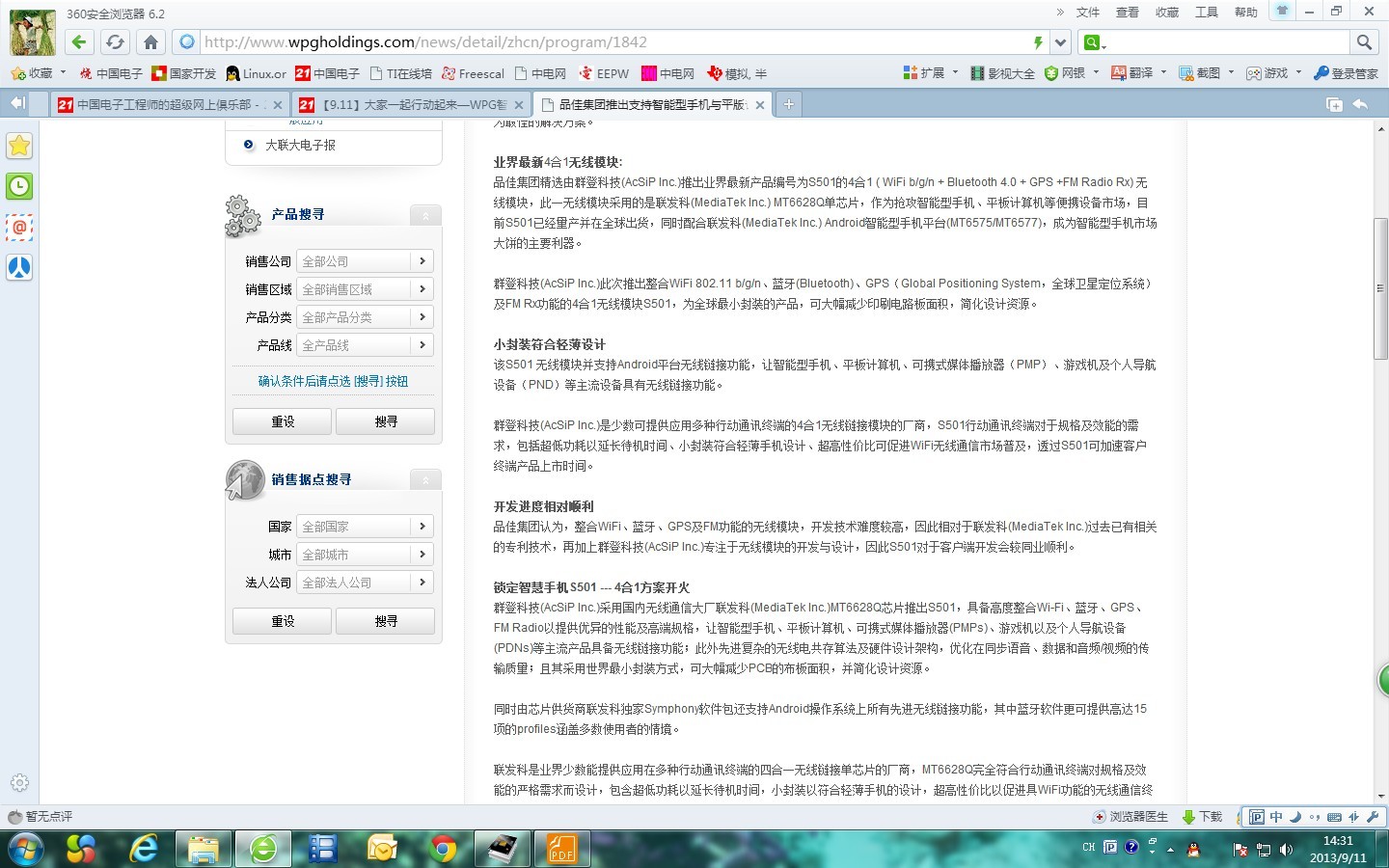Screen dimensions: 1389x868
Task: Open the 产品分类 dropdown
Action: 365,317
